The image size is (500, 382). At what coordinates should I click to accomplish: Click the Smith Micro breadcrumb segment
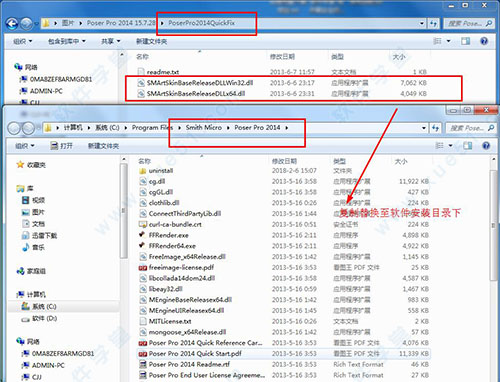[x=204, y=128]
